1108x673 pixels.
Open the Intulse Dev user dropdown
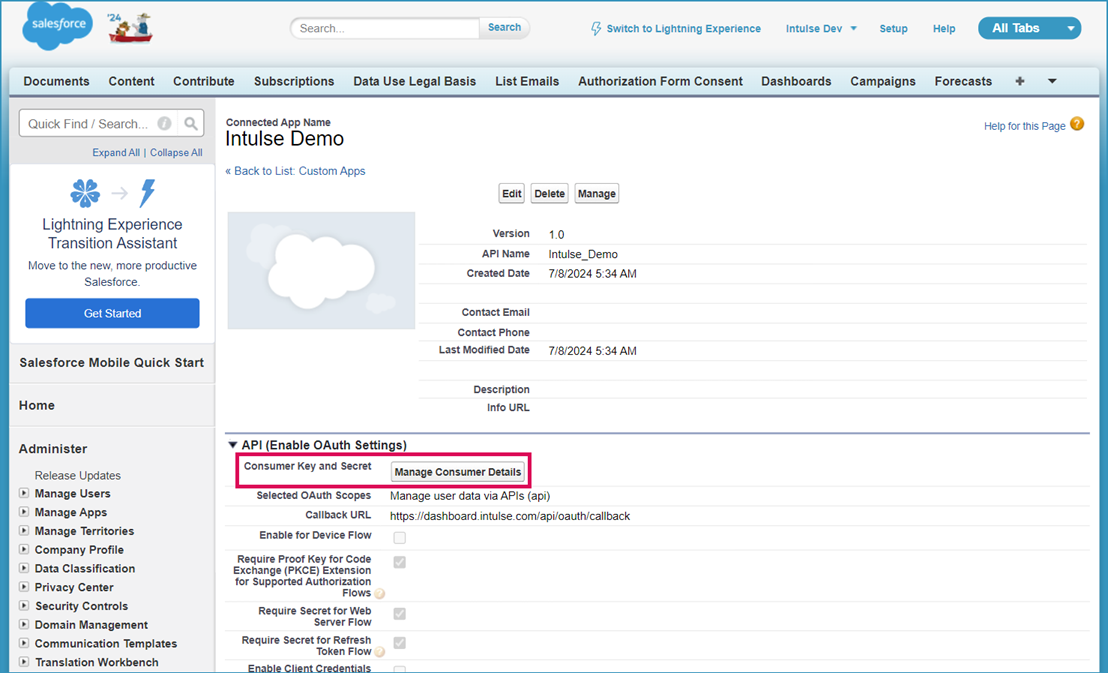click(821, 29)
